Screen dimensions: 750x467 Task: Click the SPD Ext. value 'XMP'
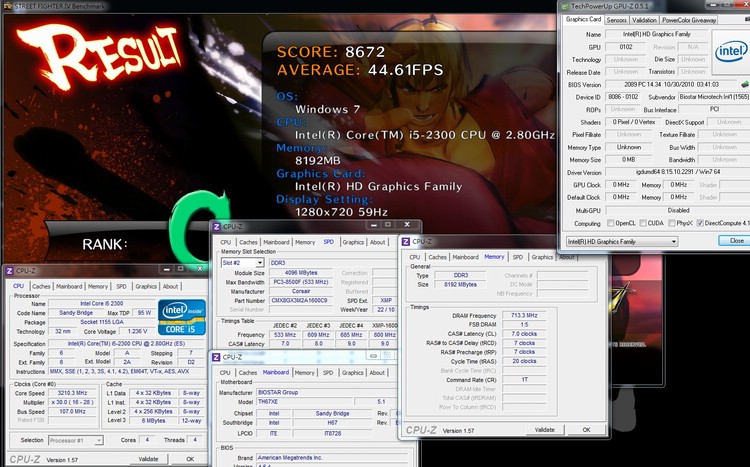click(x=386, y=300)
